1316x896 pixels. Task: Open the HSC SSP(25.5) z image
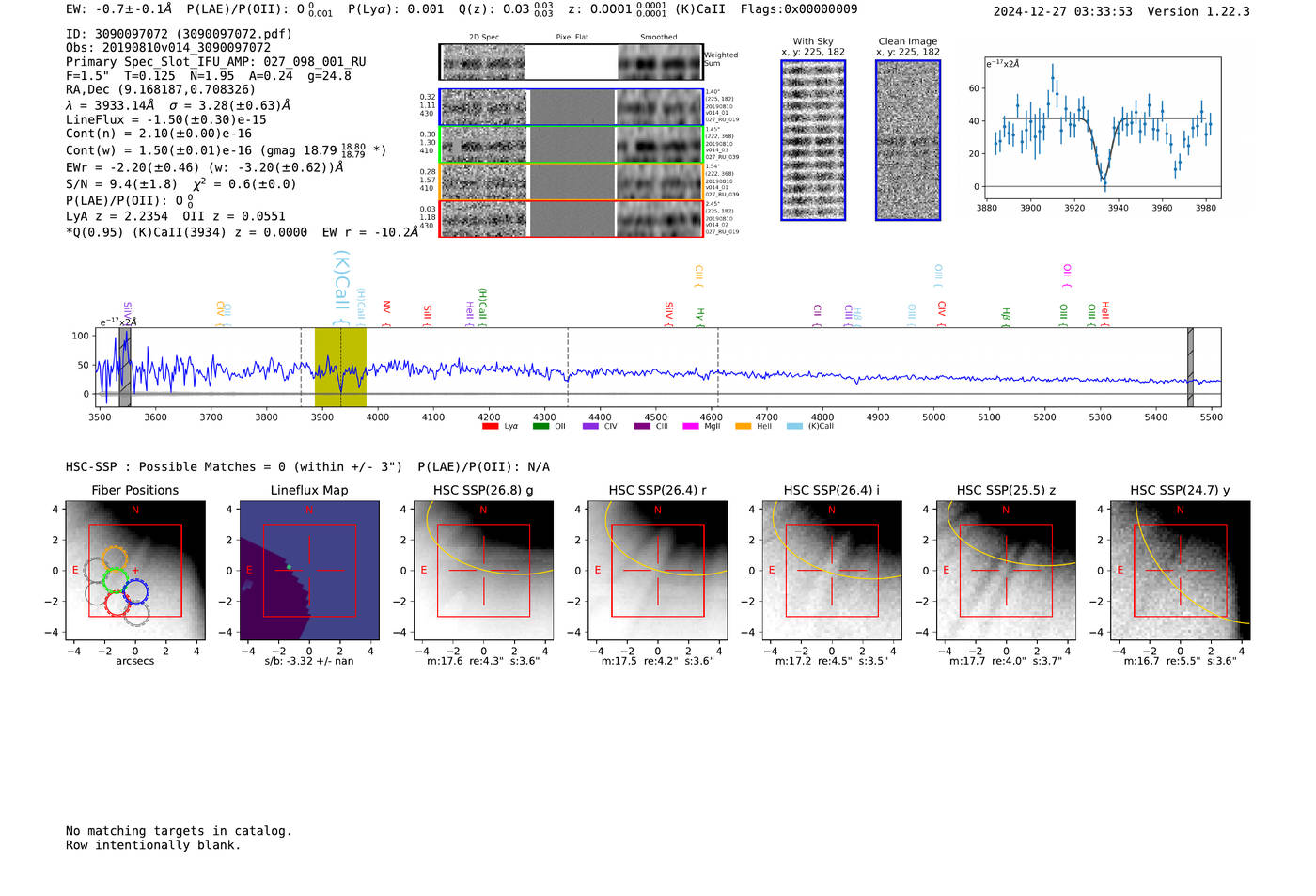click(1006, 571)
